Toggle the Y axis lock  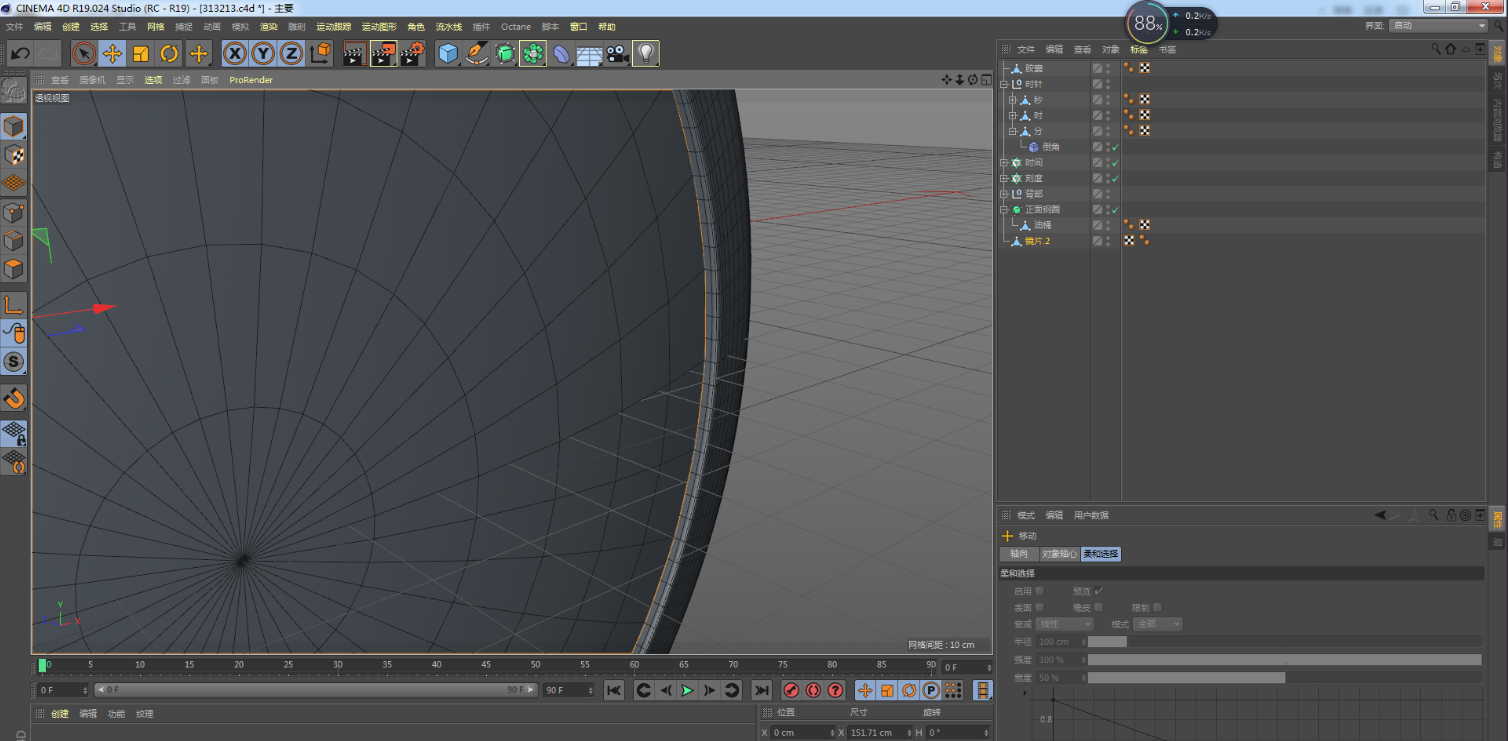263,54
